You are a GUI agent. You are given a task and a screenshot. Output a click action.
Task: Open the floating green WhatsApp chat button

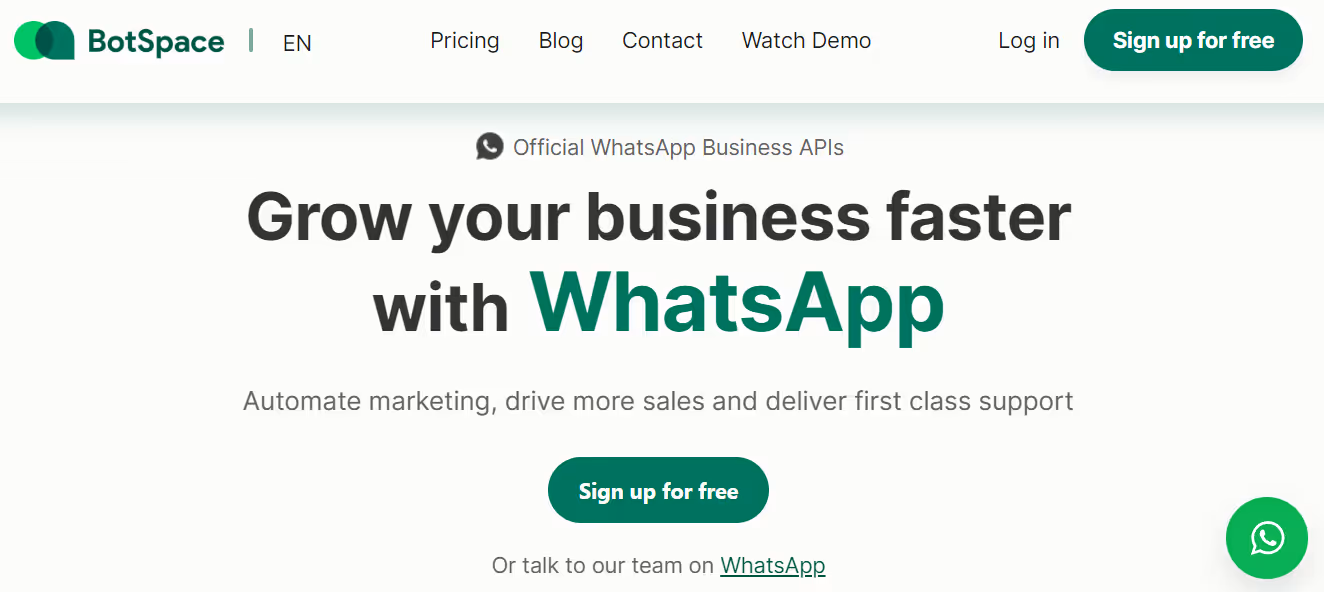(1267, 538)
